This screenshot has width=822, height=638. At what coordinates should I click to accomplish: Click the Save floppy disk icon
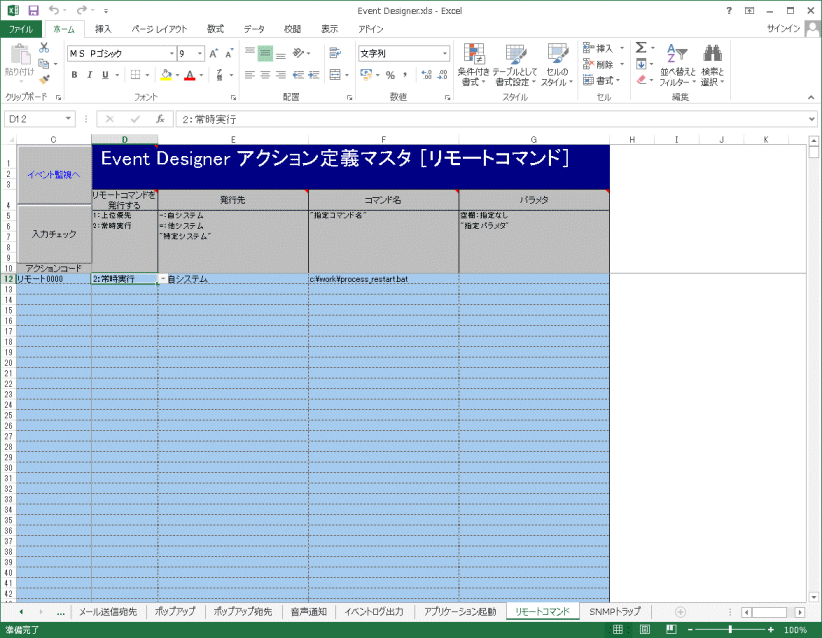tap(33, 10)
